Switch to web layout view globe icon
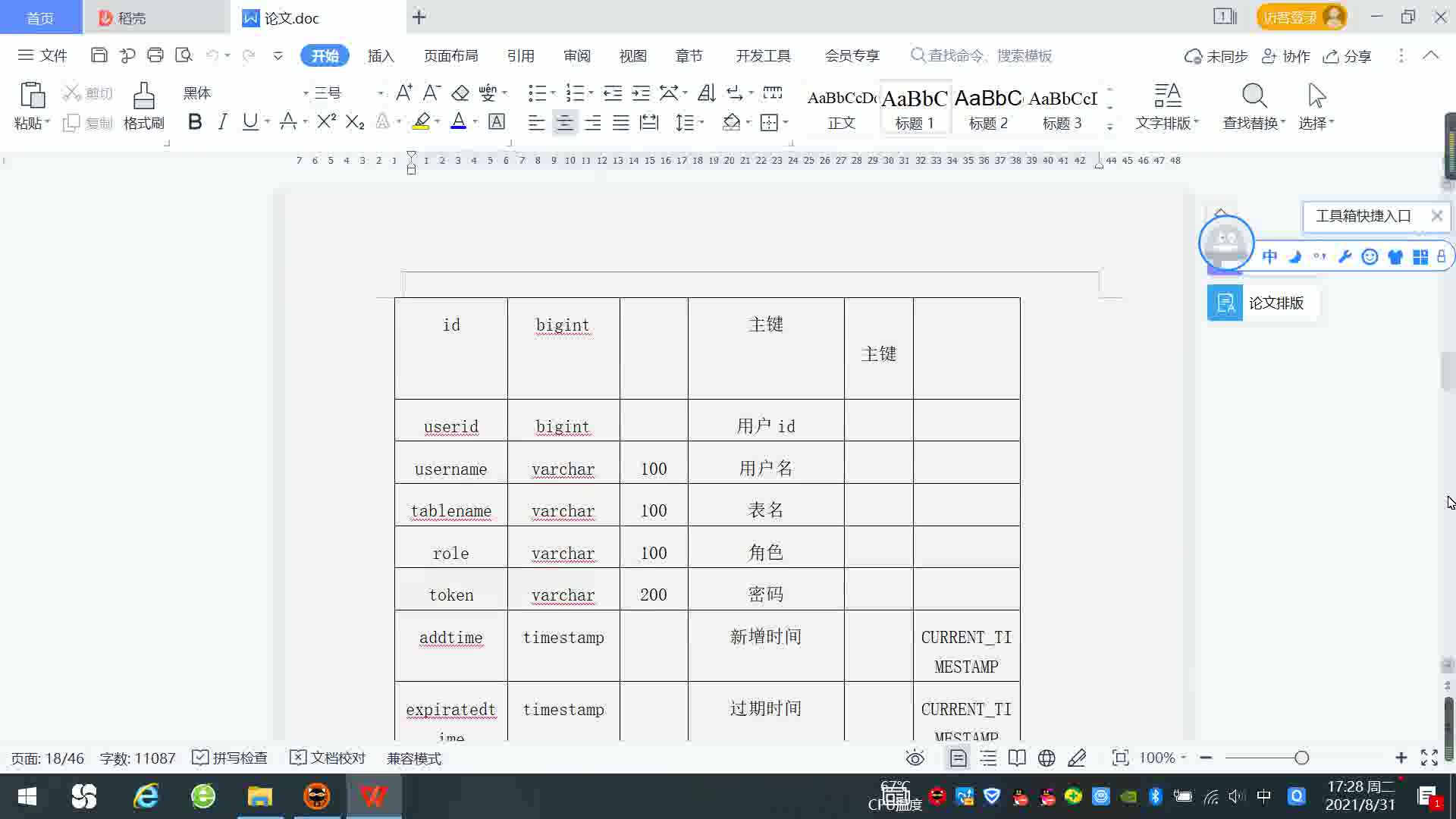Viewport: 1456px width, 819px height. (x=1046, y=758)
